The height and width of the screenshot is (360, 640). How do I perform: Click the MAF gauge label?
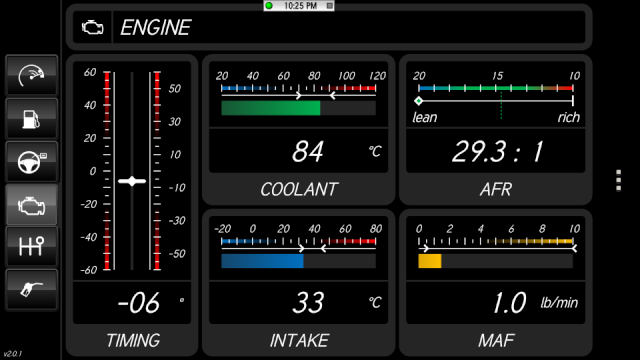coord(496,340)
